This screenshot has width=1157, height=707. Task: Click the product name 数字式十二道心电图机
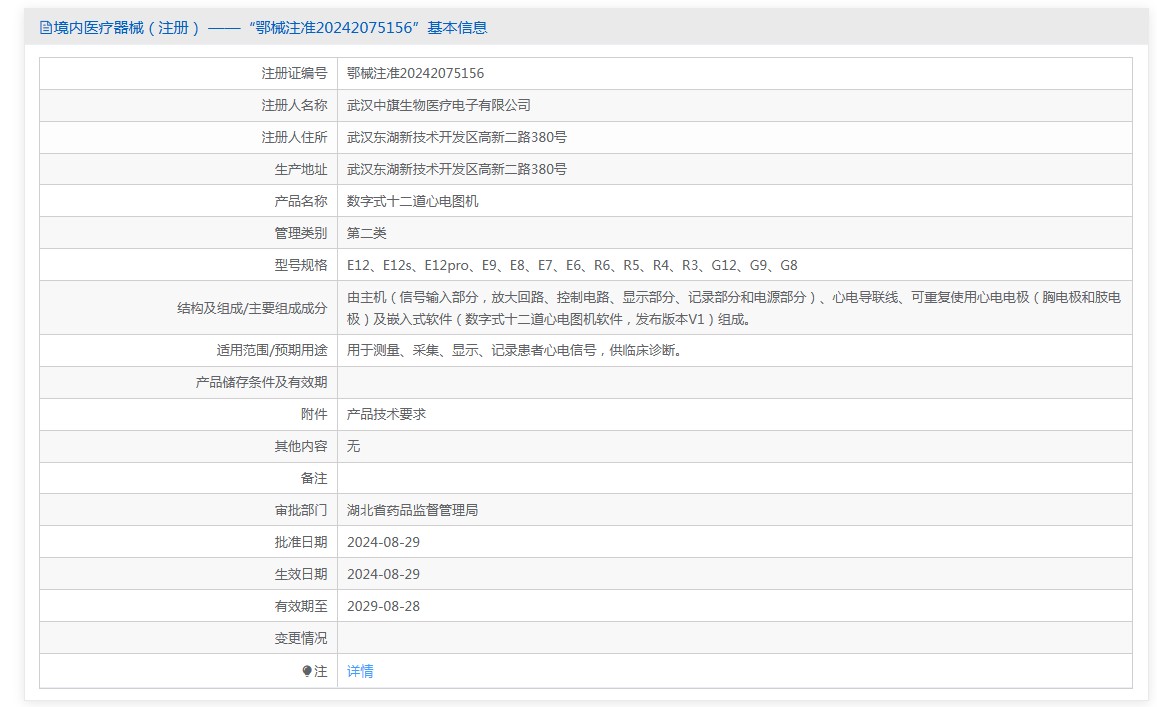414,201
